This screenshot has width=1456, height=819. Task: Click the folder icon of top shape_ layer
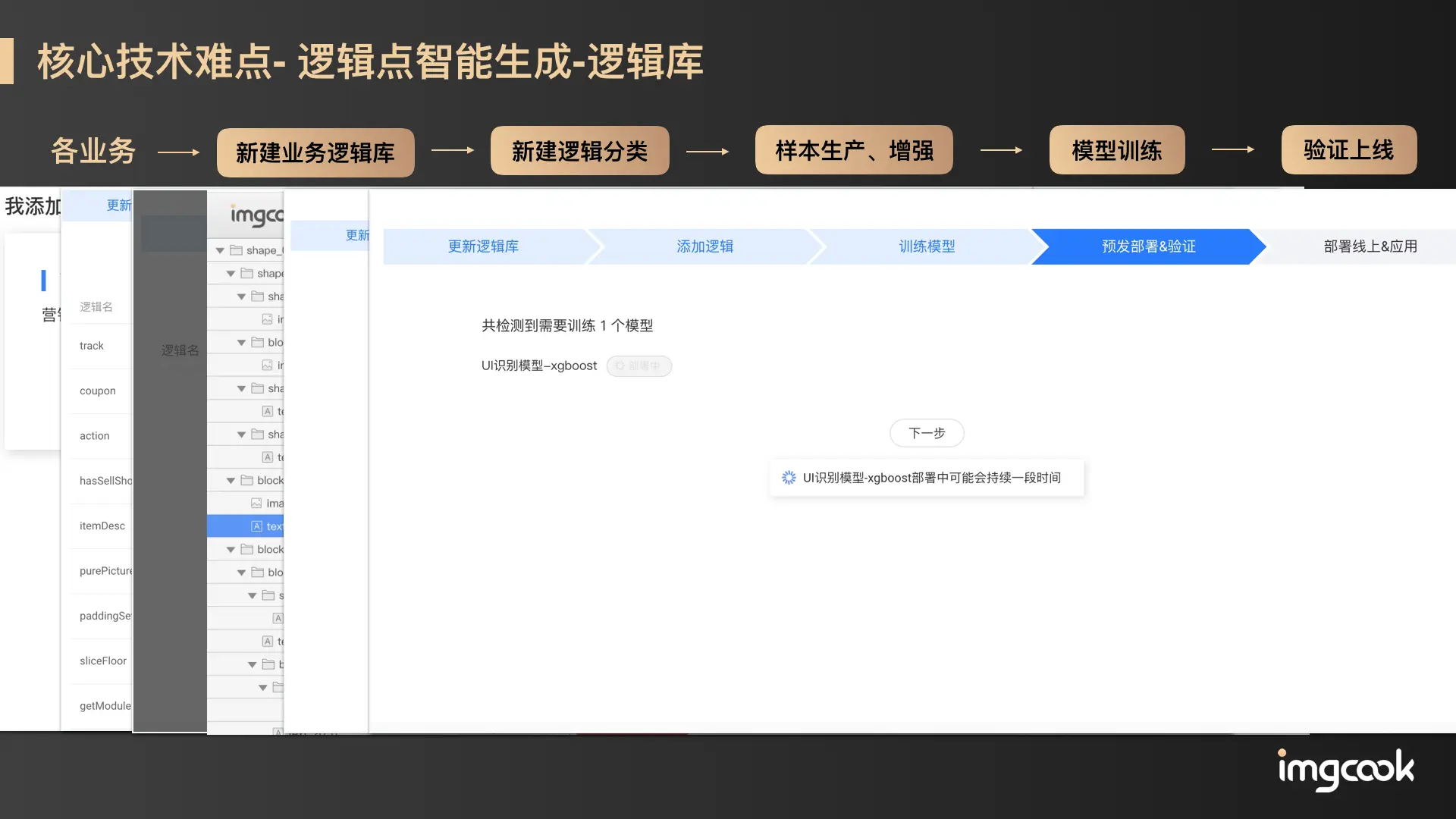pos(236,250)
